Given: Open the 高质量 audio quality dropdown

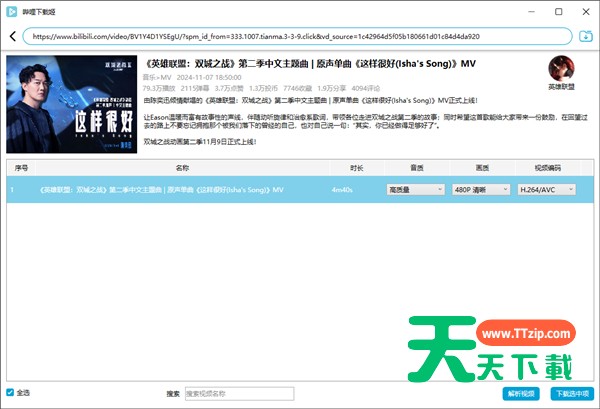Looking at the screenshot, I should pyautogui.click(x=415, y=189).
